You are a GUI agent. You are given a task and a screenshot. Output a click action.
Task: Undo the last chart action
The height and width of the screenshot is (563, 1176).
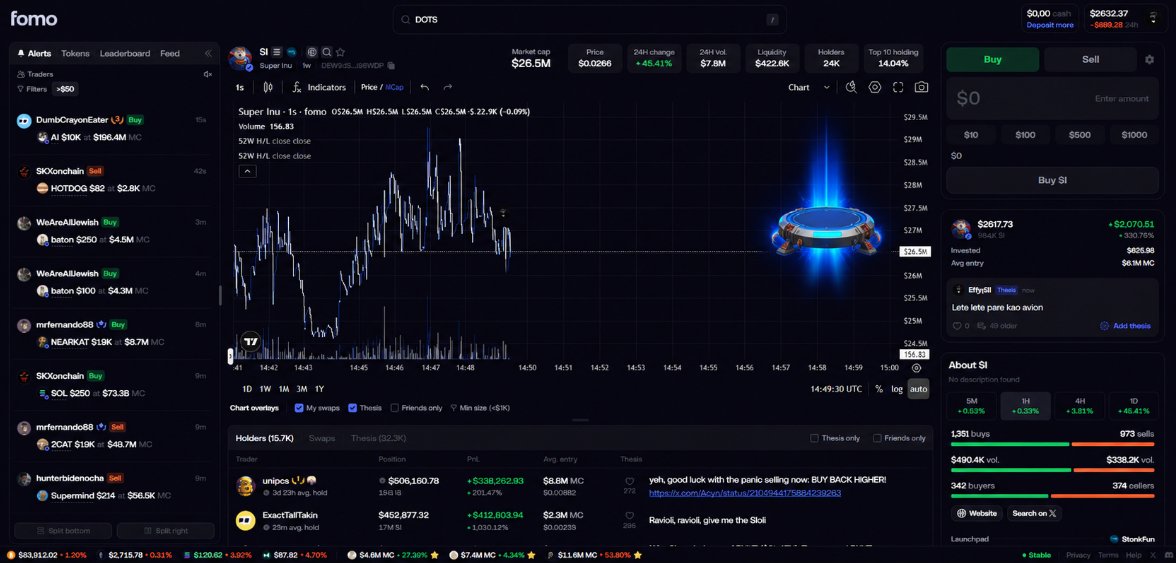[424, 87]
